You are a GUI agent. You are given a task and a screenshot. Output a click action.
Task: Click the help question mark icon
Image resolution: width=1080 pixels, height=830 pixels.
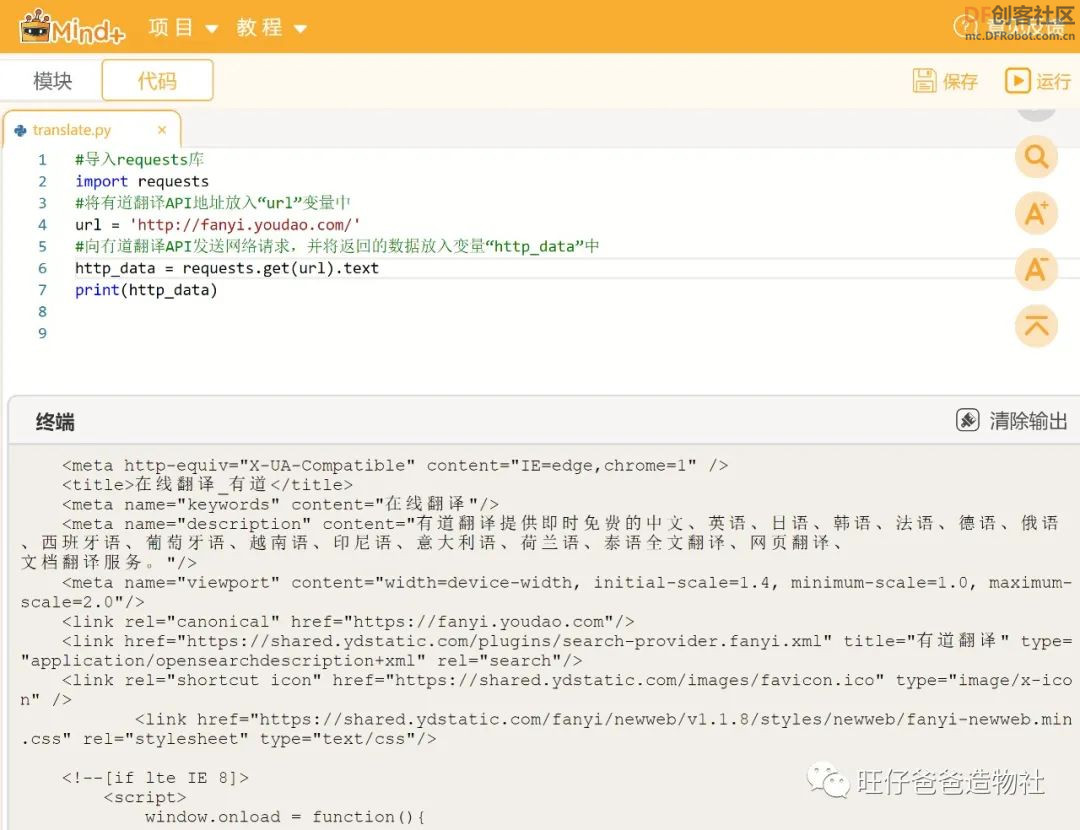coord(963,27)
